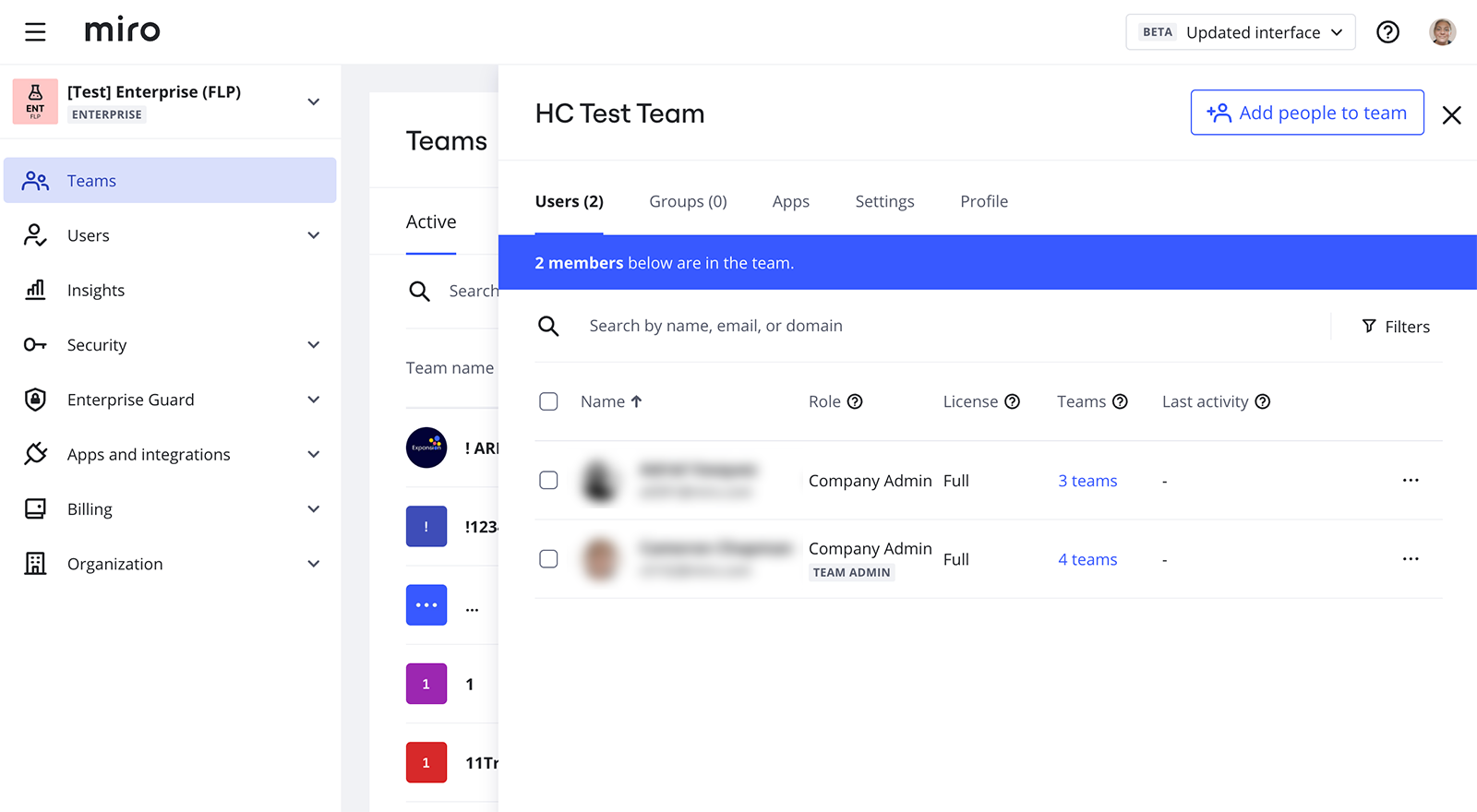Close the HC Test Team panel
The image size is (1477, 812).
1451,115
